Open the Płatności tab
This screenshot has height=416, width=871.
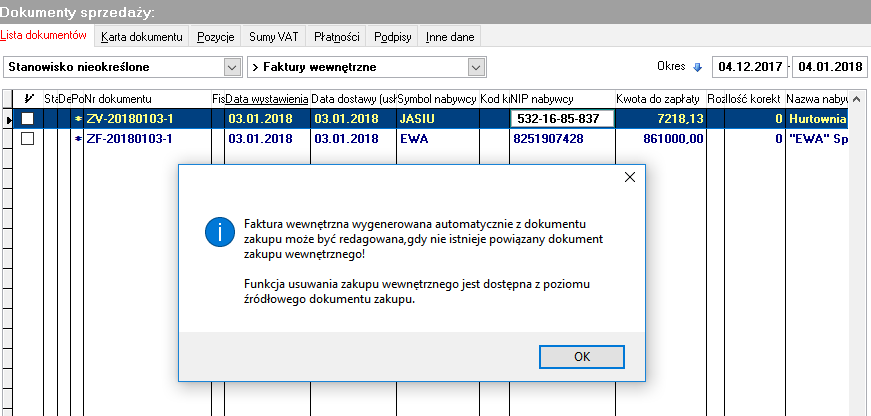click(x=337, y=37)
